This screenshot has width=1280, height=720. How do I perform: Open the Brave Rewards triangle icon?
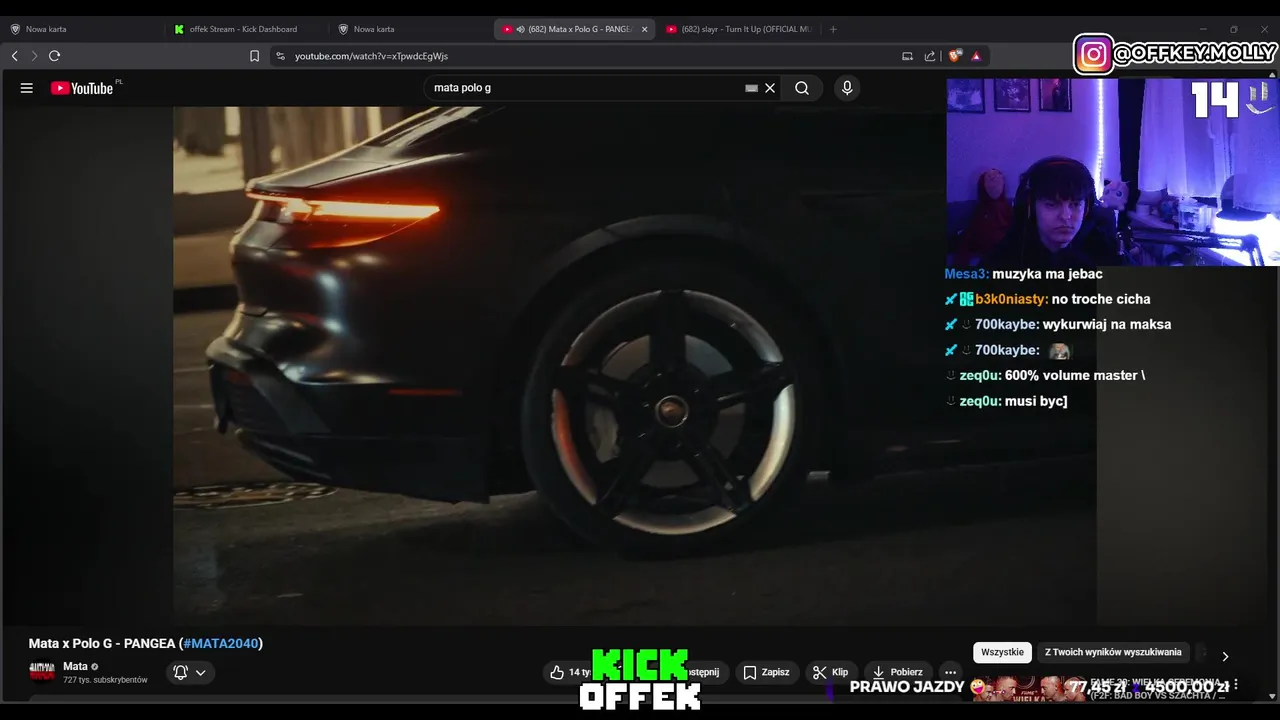tap(976, 56)
